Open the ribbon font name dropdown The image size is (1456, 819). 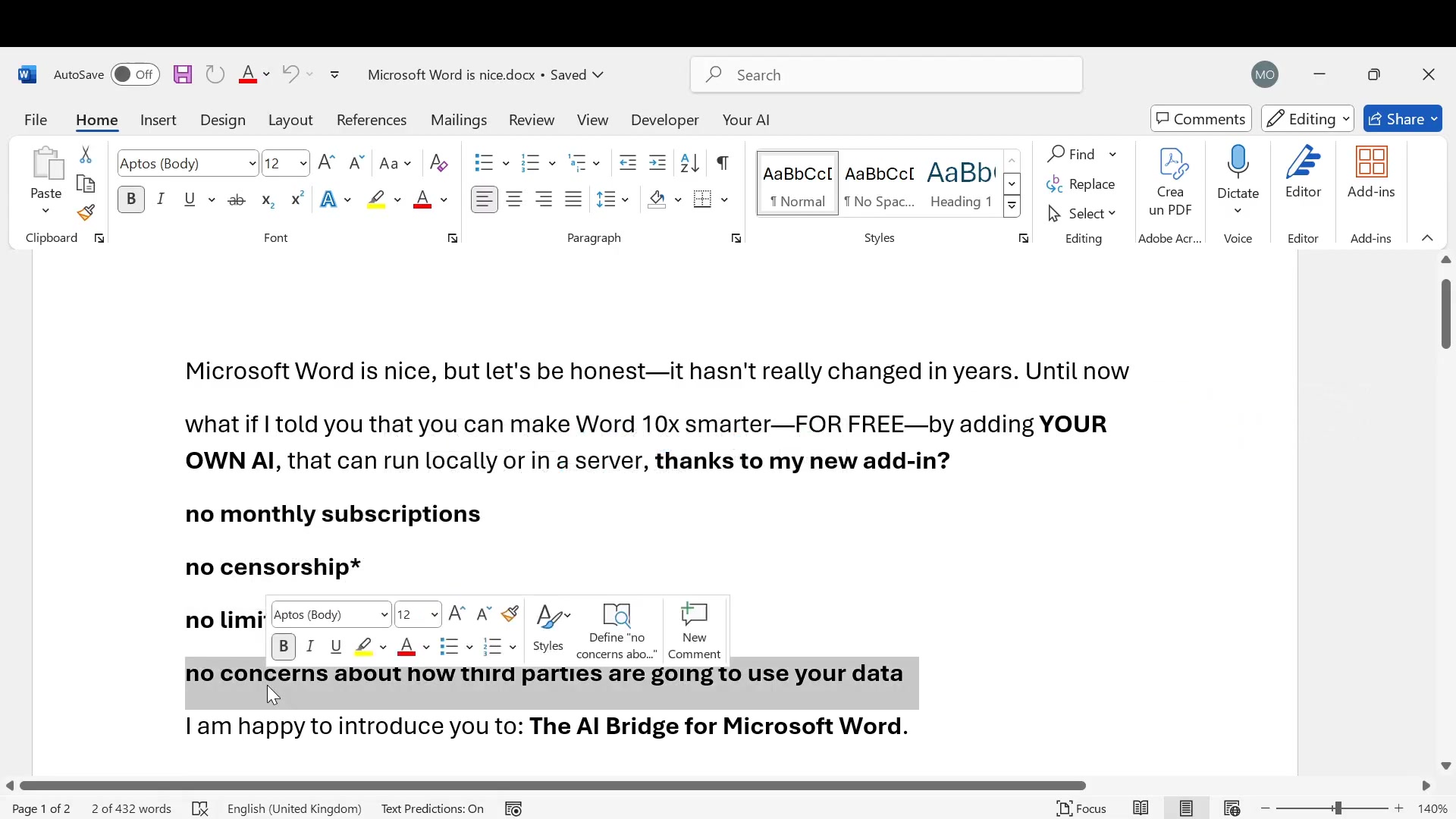click(x=253, y=163)
